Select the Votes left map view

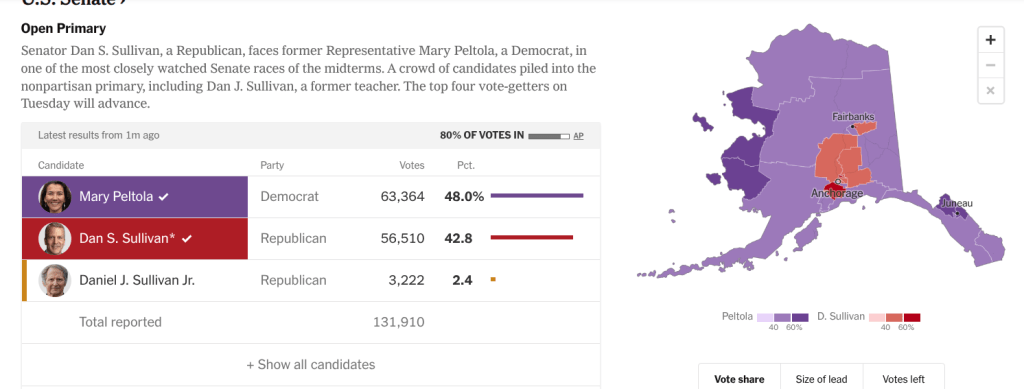click(x=903, y=379)
